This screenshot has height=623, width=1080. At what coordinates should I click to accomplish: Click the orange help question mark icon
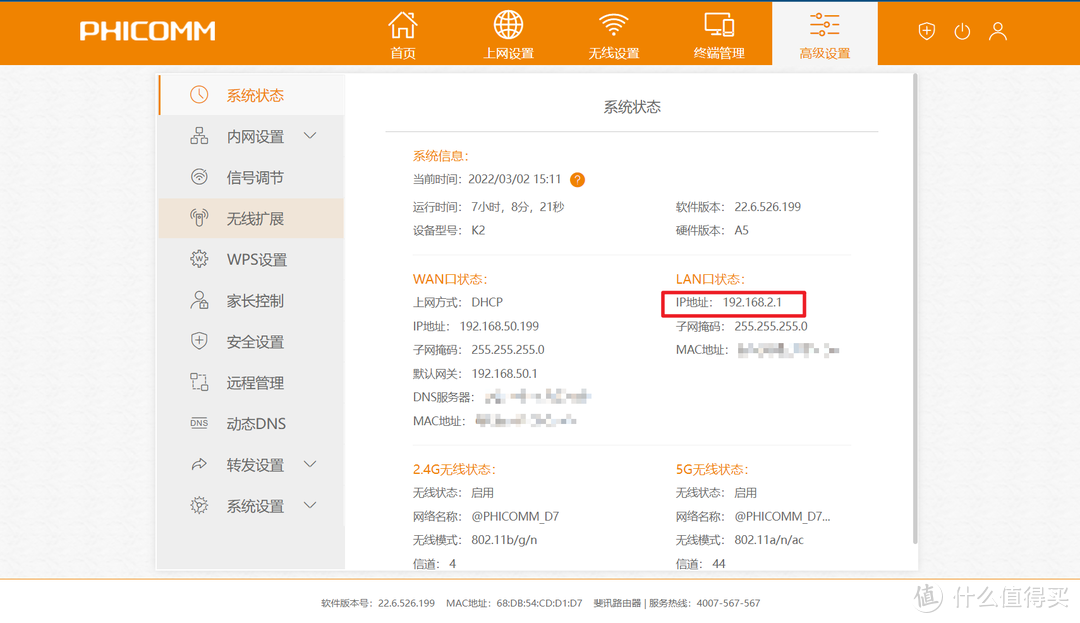point(577,180)
